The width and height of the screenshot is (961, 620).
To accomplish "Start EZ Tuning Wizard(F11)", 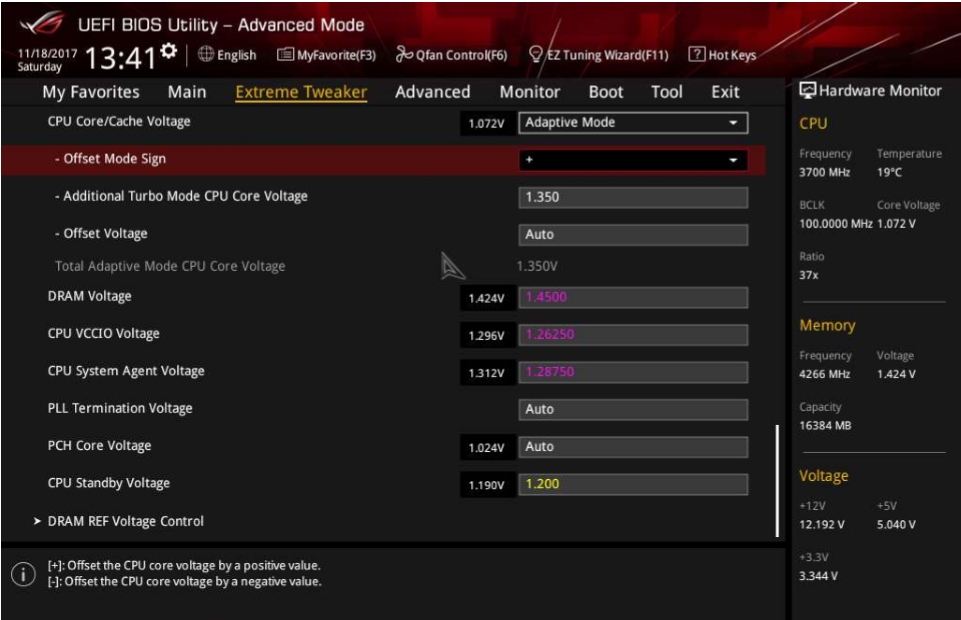I will pos(598,55).
